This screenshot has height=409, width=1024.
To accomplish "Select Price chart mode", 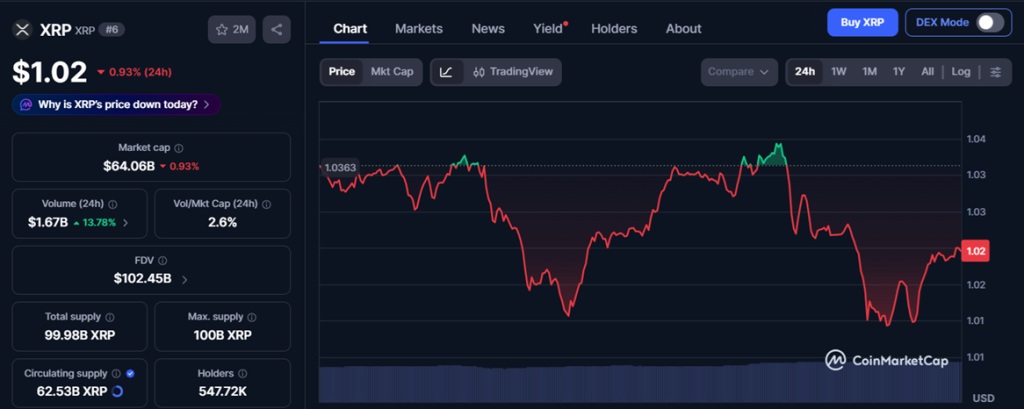I will tap(342, 72).
